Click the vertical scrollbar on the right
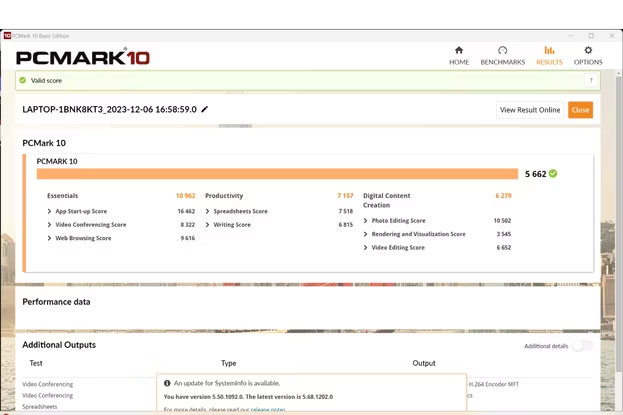Screen dimensions: 623x415 coord(619,223)
